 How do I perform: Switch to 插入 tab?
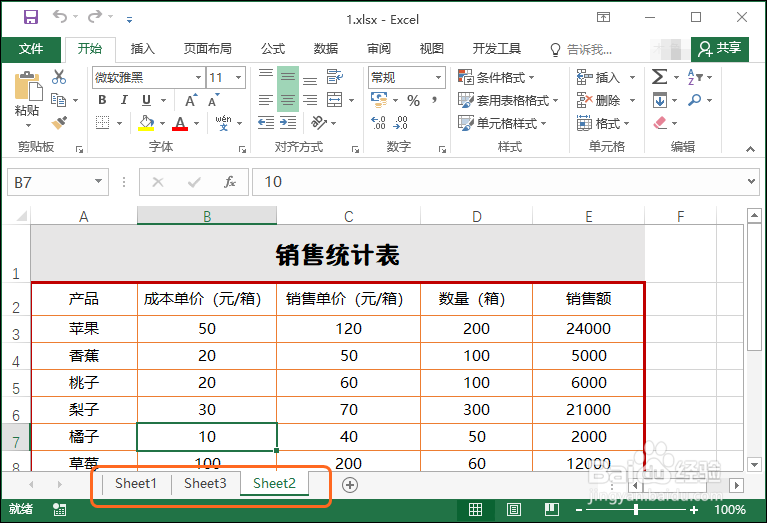click(143, 49)
